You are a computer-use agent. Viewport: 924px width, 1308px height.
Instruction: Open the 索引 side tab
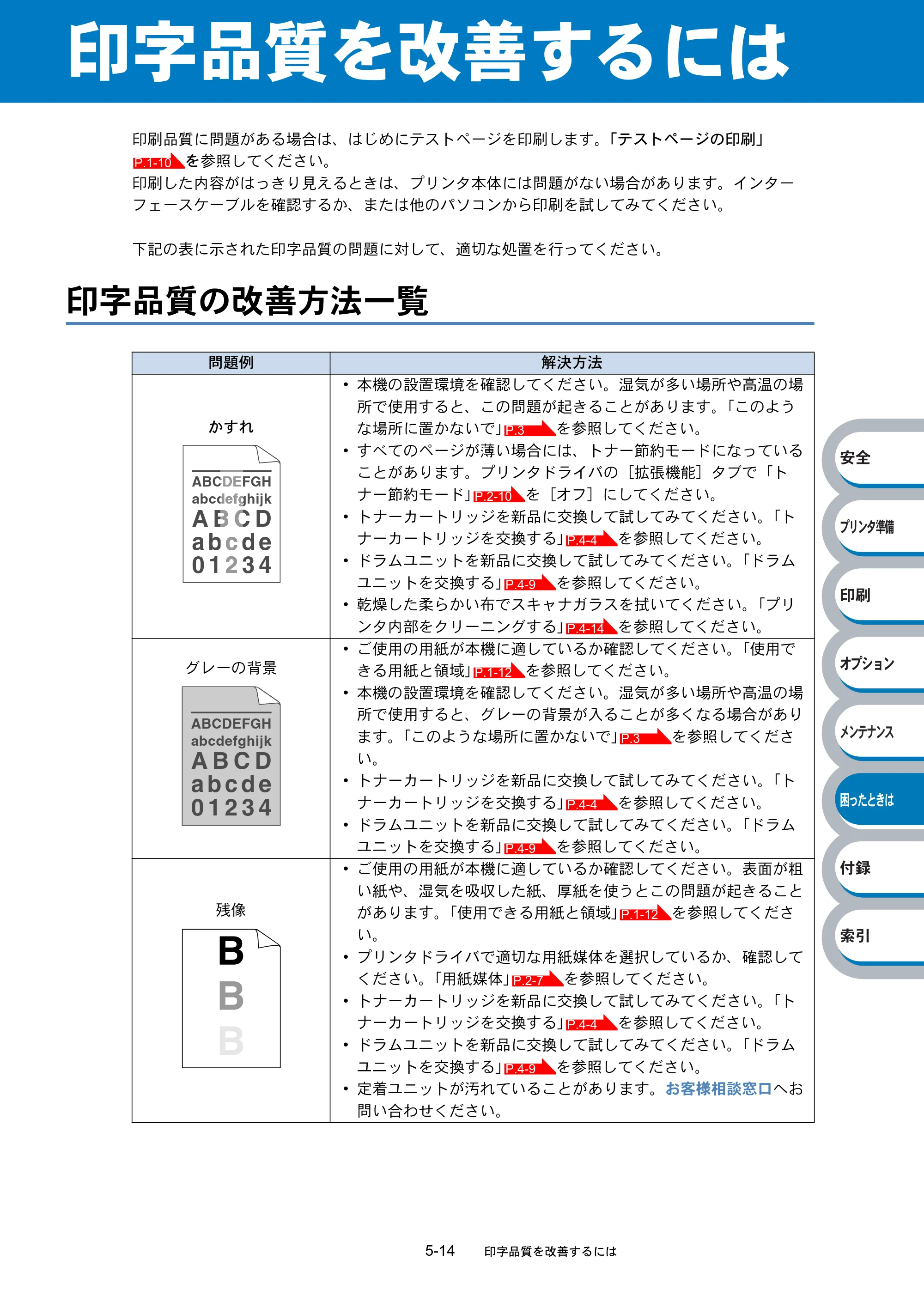880,936
